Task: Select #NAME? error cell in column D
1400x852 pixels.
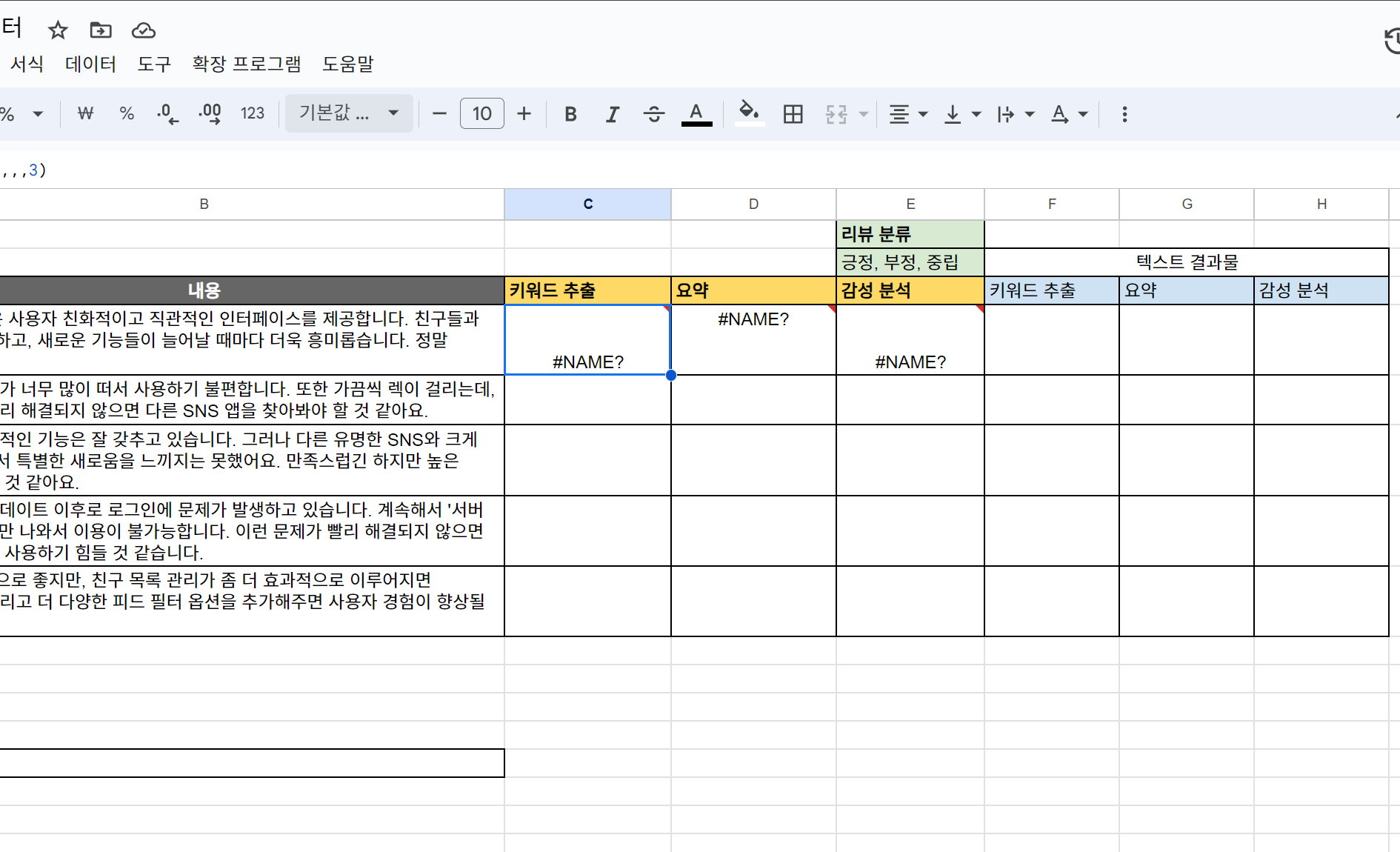Action: (753, 339)
